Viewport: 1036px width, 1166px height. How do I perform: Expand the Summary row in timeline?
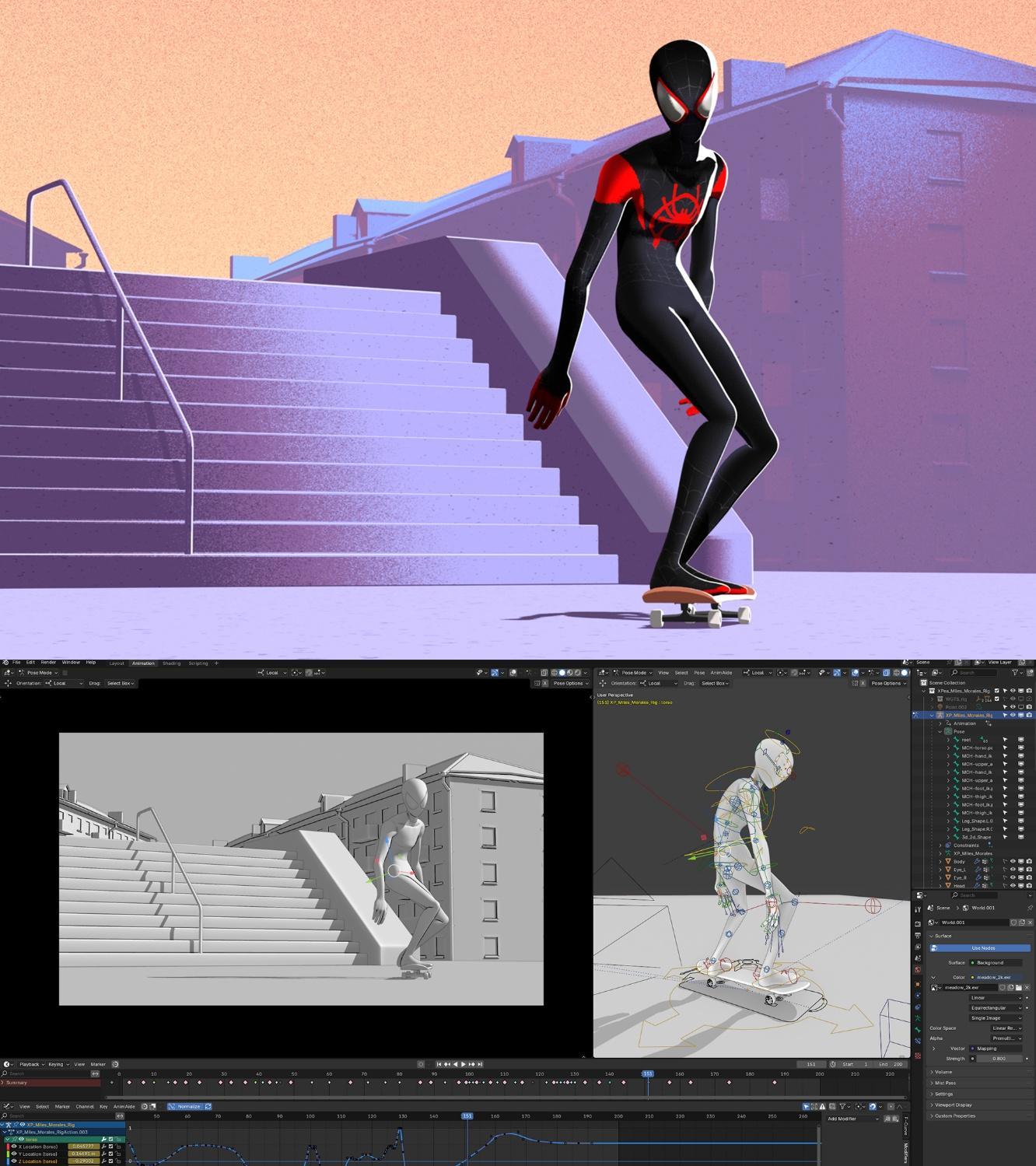(3, 1083)
